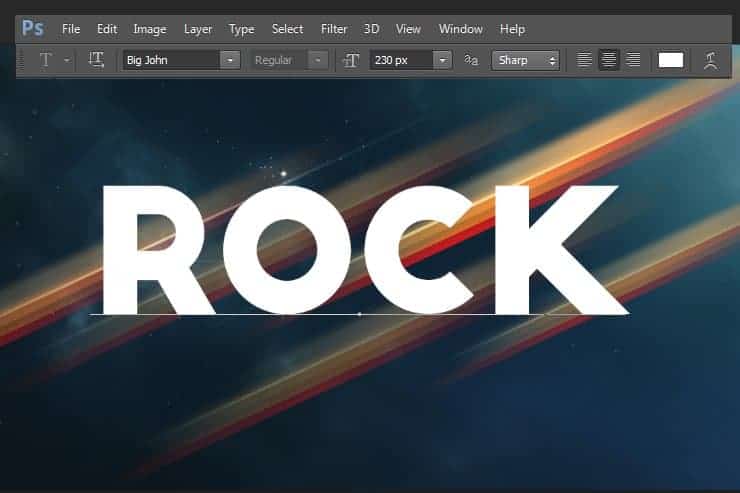This screenshot has height=493, width=740.
Task: Click the font size T icon
Action: (351, 60)
